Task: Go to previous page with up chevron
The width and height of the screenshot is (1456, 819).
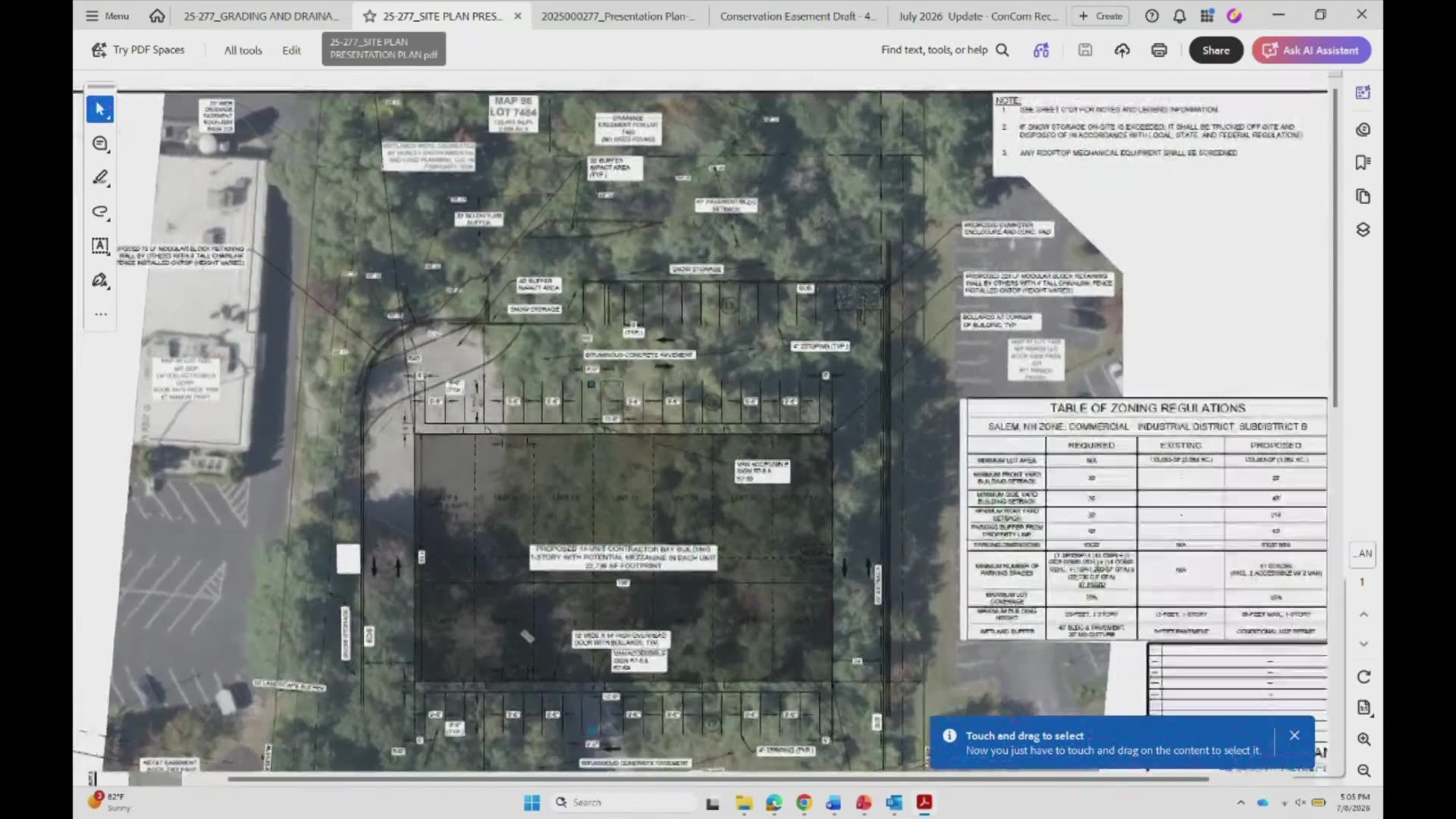Action: (1363, 614)
